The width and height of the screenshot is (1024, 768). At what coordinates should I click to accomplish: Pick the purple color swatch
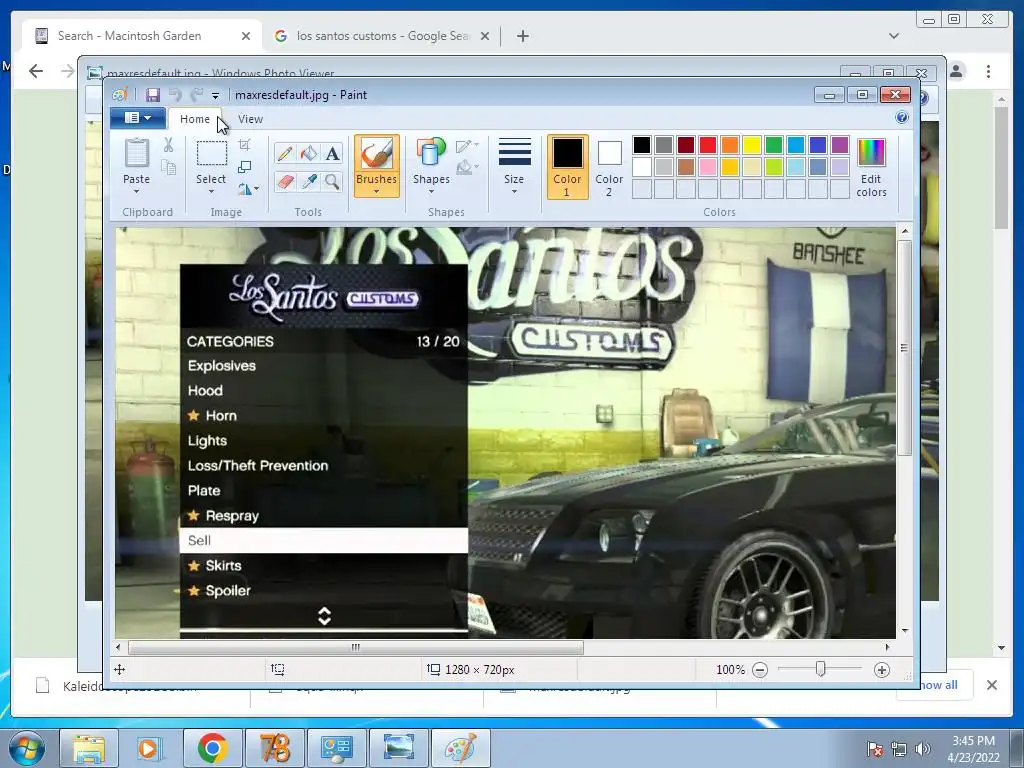click(x=839, y=144)
